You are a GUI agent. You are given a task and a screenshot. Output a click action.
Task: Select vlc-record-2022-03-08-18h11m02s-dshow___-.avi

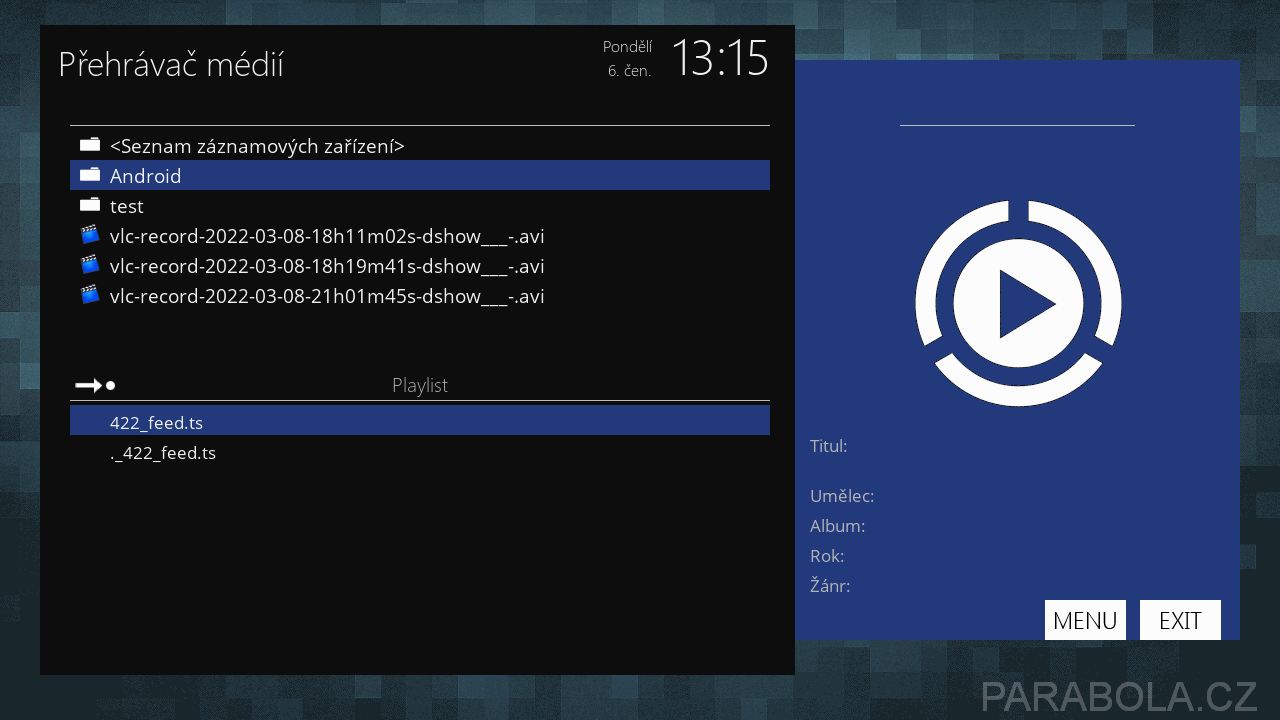click(x=420, y=236)
